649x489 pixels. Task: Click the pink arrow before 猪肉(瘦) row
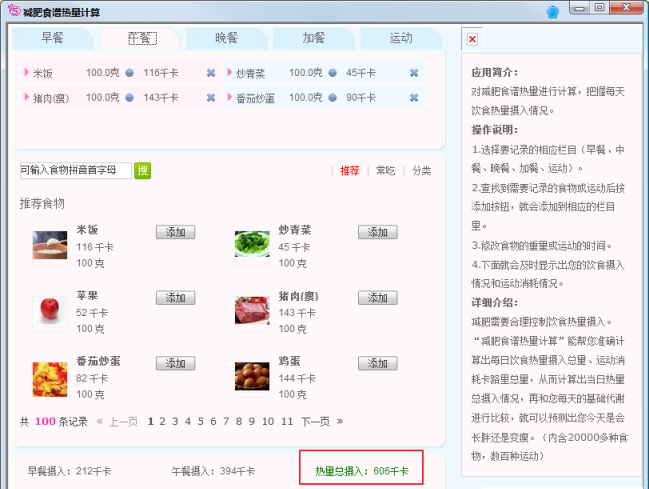26,97
